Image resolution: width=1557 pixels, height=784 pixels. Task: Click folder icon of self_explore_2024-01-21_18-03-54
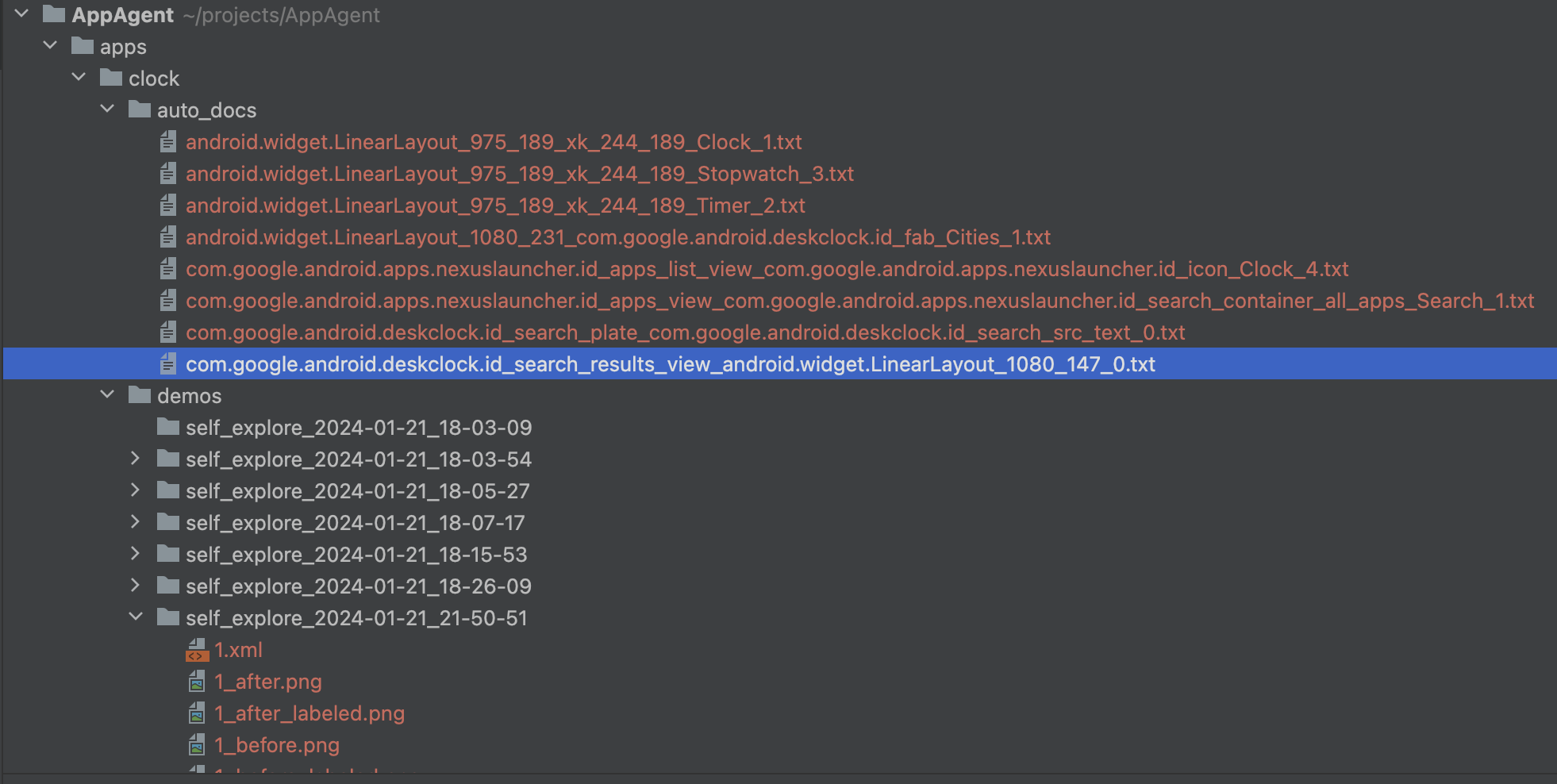[168, 459]
